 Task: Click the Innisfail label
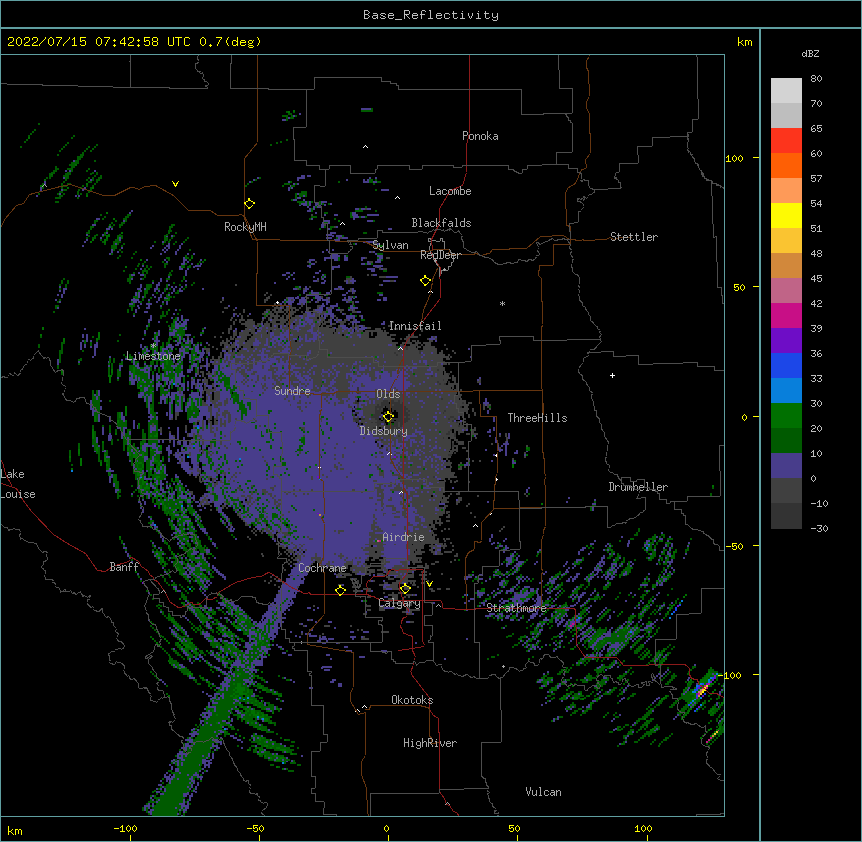(x=415, y=326)
